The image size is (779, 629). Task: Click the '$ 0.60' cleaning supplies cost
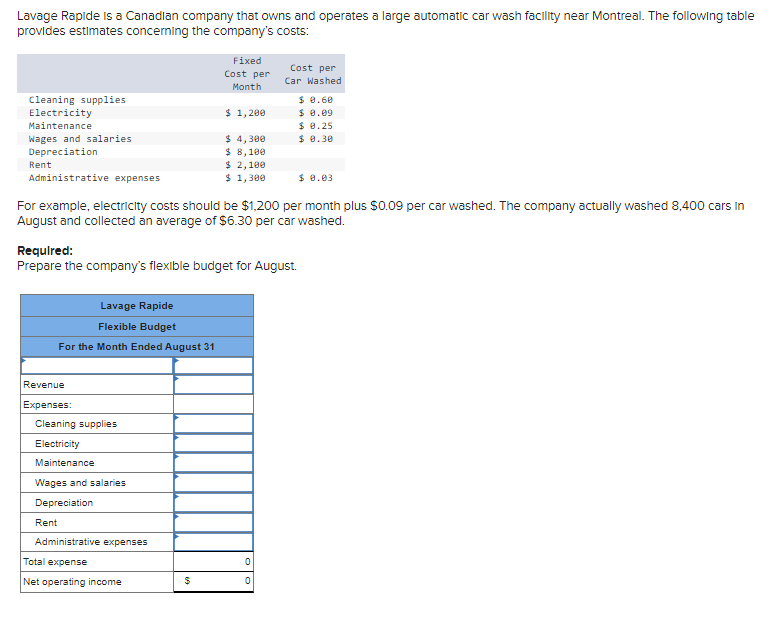[315, 100]
